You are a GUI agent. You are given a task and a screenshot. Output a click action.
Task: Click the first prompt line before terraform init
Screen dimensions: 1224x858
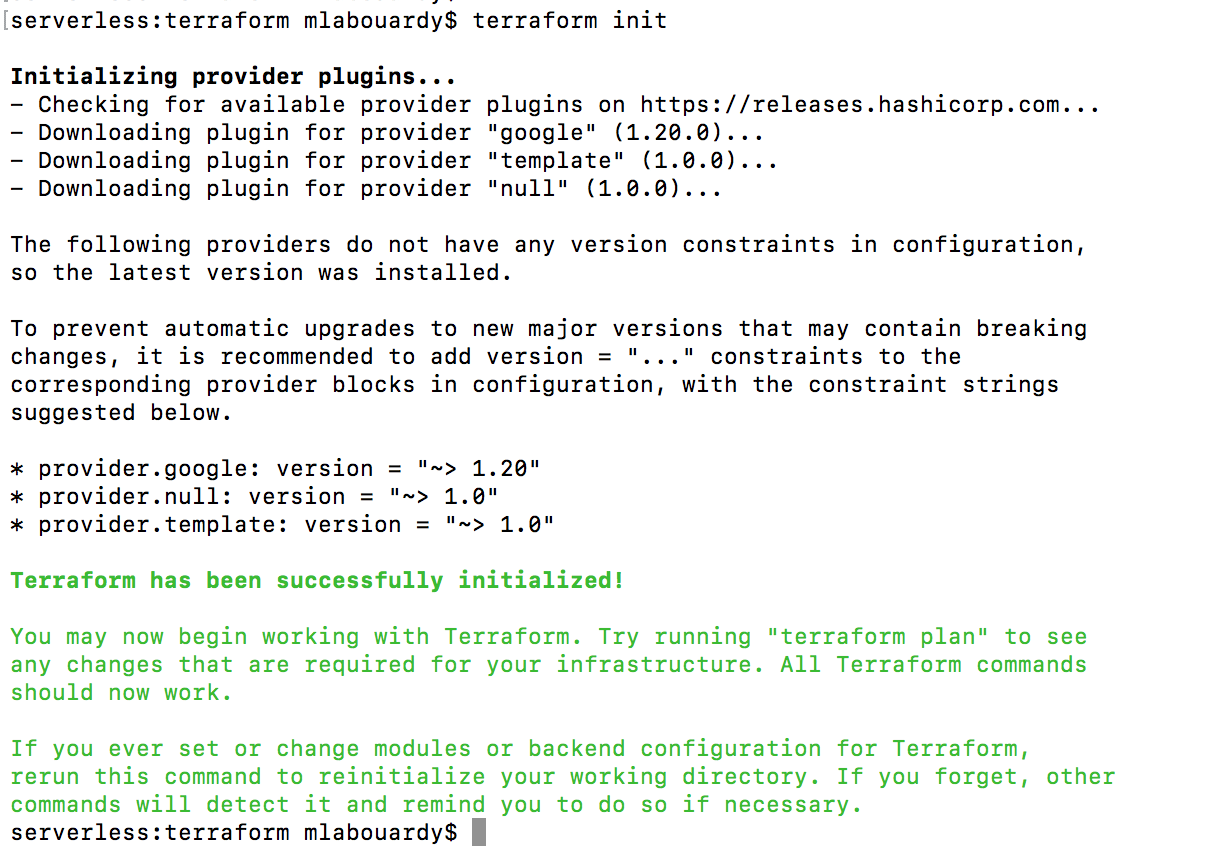234,21
